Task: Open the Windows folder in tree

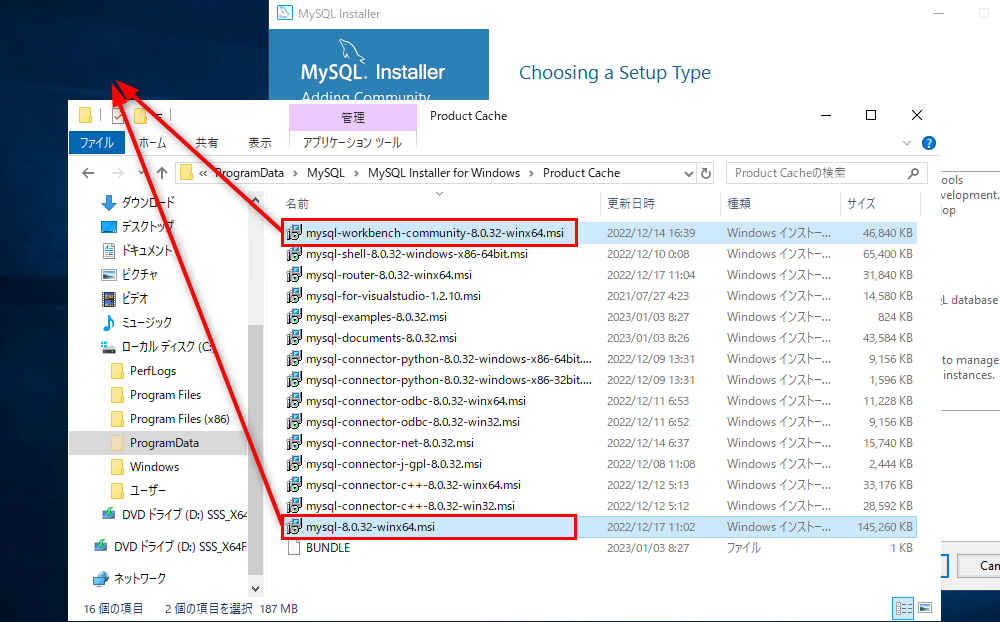Action: pos(154,467)
